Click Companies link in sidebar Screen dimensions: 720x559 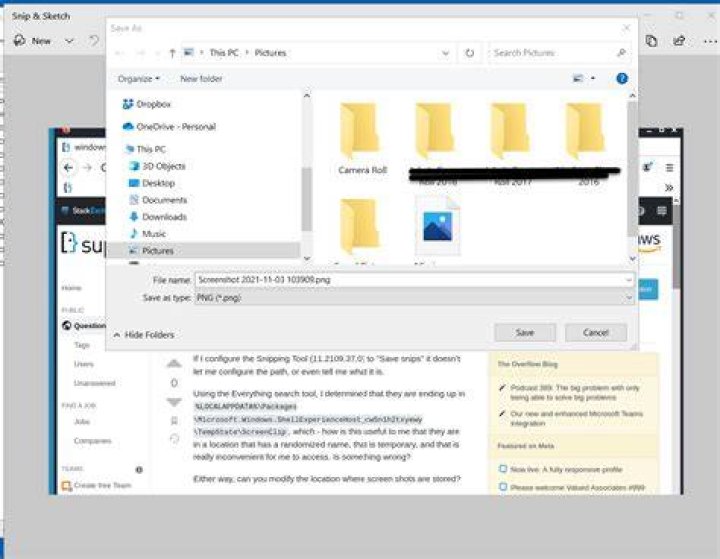[x=92, y=441]
